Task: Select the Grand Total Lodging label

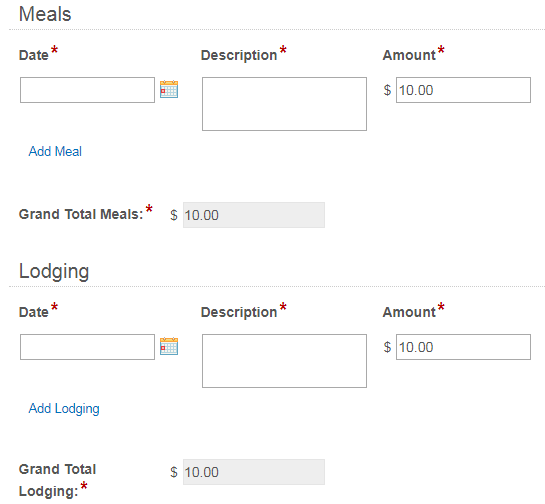Action: tap(57, 480)
